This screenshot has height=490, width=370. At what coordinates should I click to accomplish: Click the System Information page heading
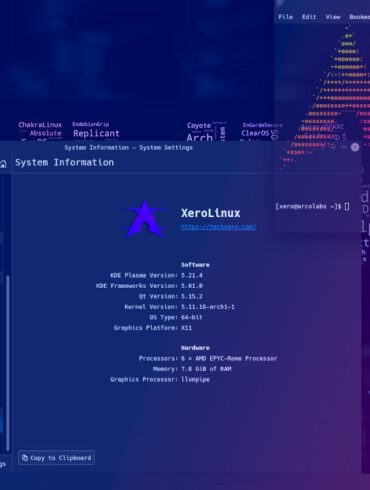click(64, 162)
